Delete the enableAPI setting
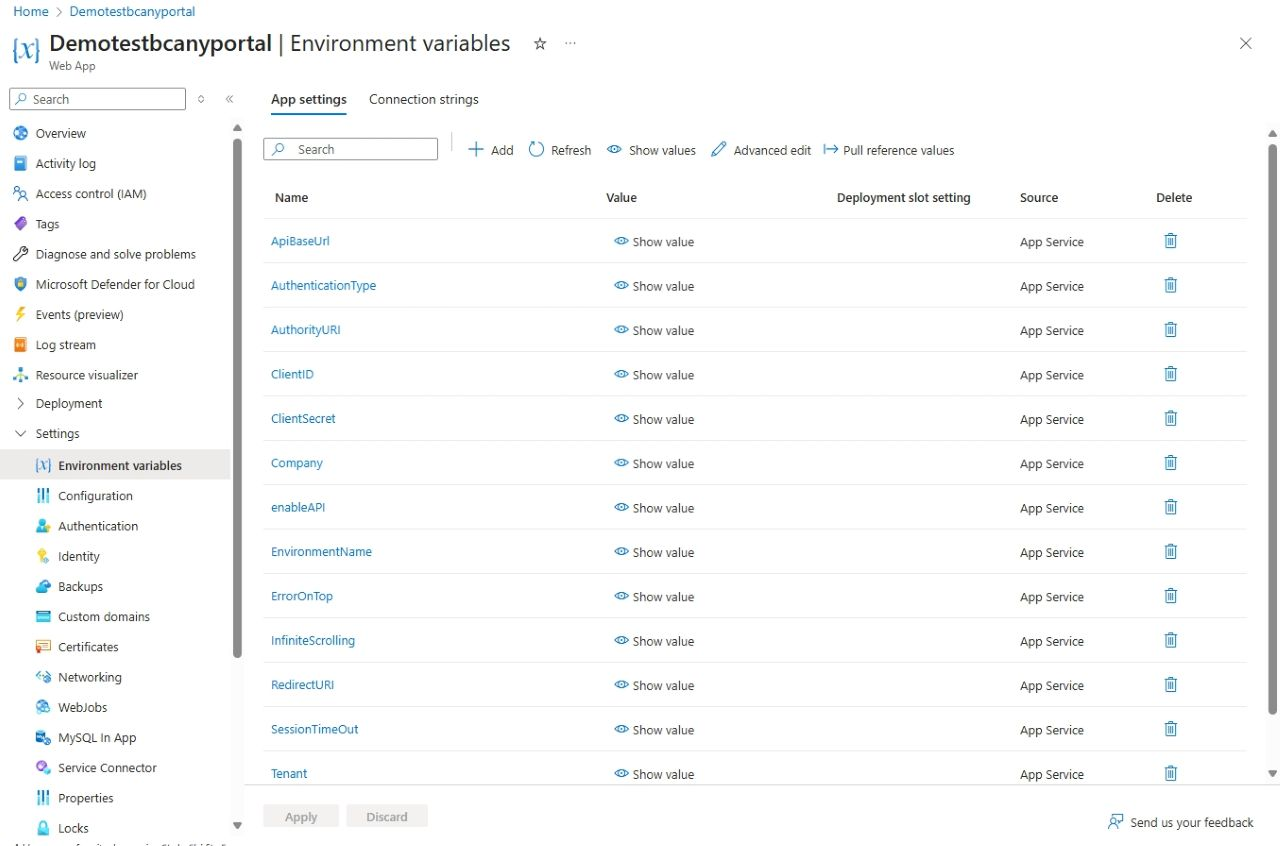 pos(1171,507)
